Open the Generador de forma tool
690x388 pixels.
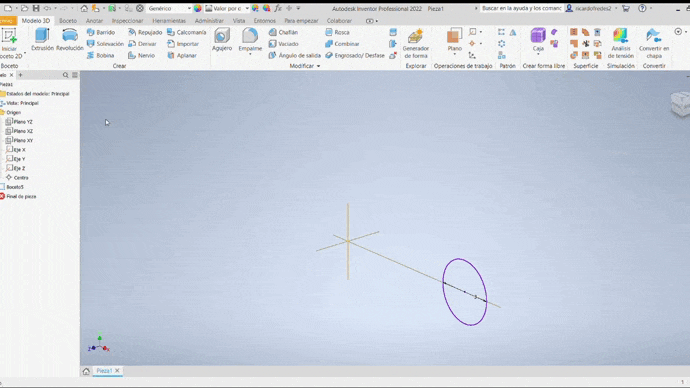click(415, 43)
